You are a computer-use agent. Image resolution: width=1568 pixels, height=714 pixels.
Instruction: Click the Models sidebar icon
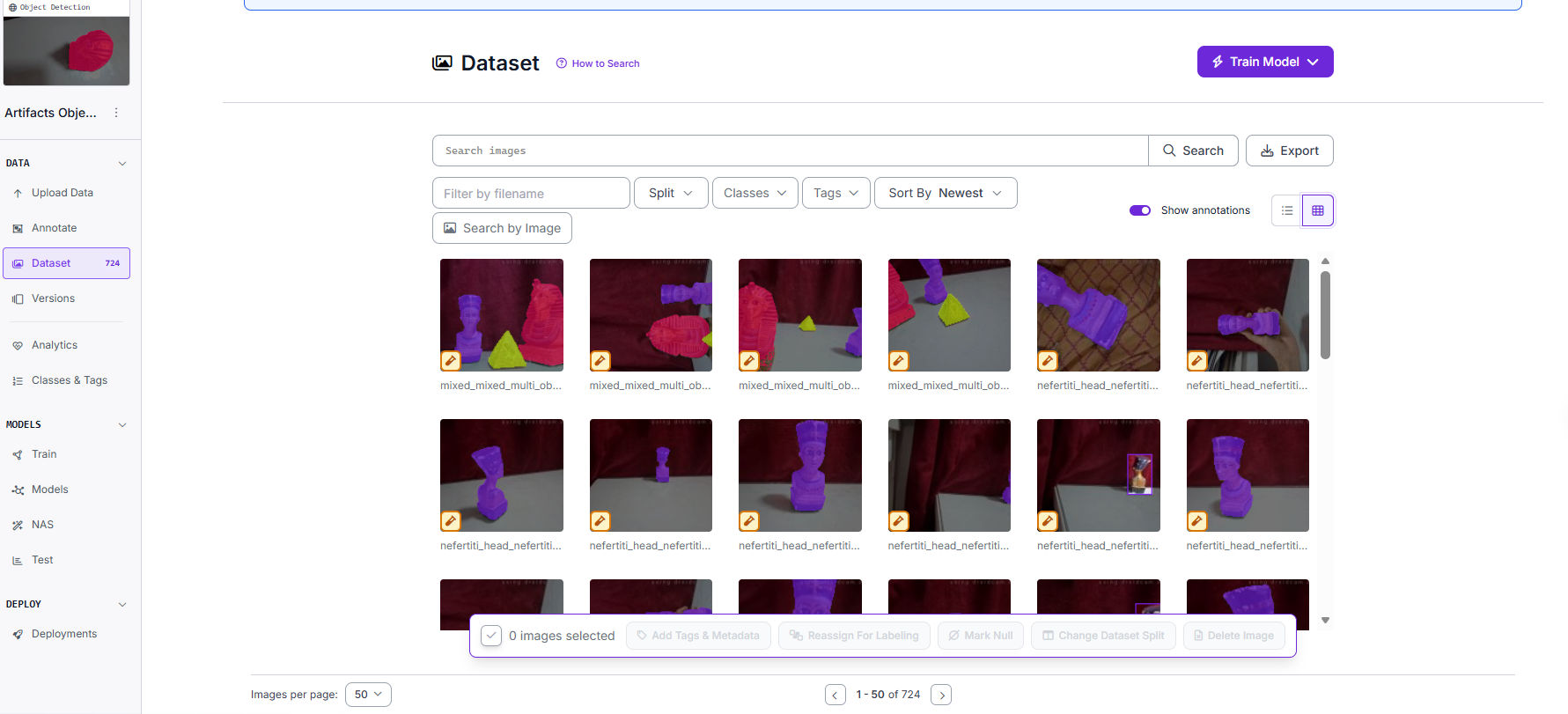[x=18, y=489]
